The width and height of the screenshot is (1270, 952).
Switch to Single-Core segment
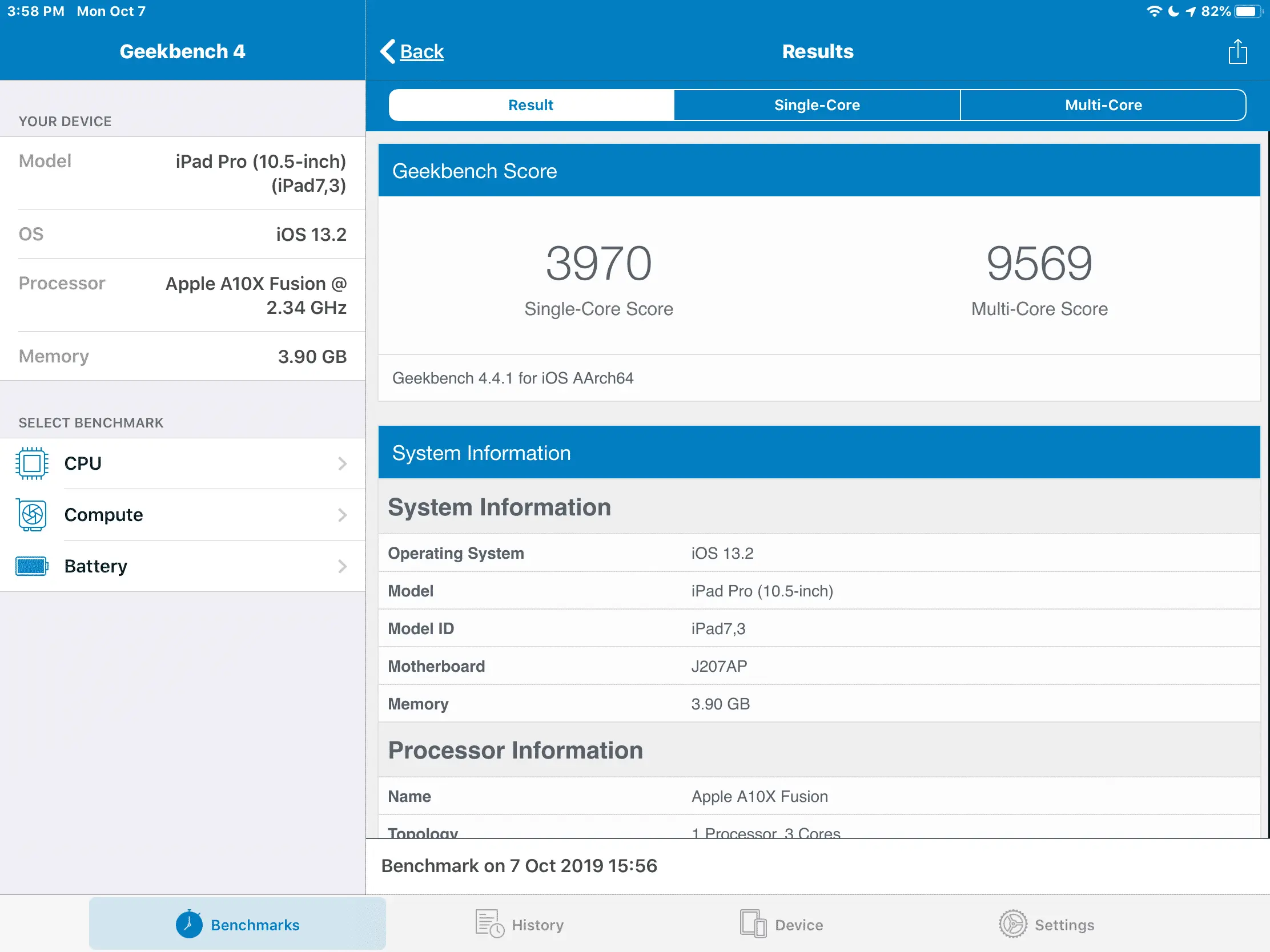(x=817, y=105)
